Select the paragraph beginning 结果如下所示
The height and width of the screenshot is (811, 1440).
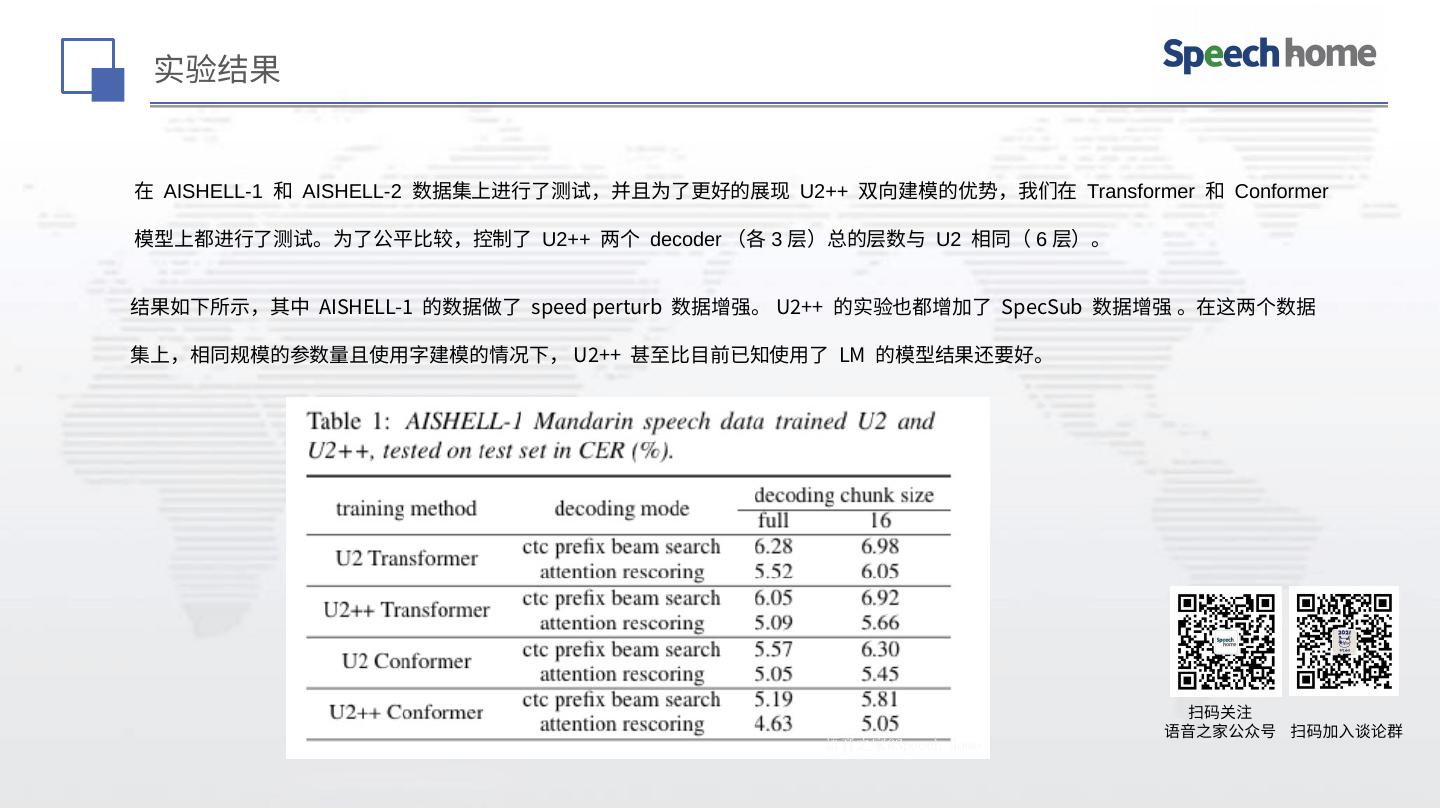click(x=723, y=330)
